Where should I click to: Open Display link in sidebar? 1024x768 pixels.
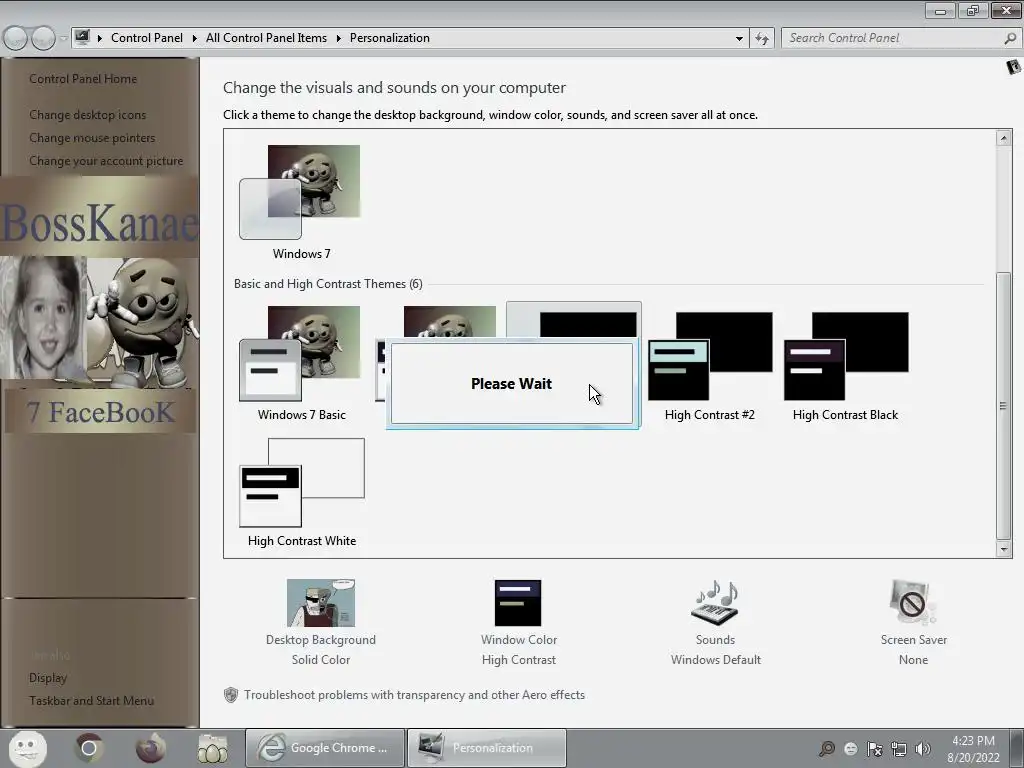pyautogui.click(x=48, y=678)
